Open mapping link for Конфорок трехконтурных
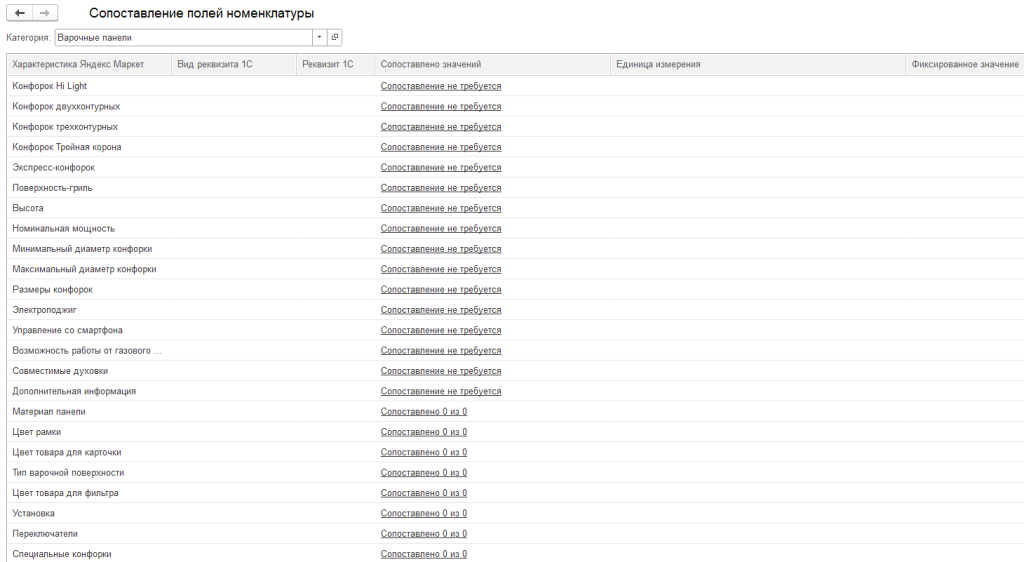Viewport: 1024px width, 562px height. 441,127
